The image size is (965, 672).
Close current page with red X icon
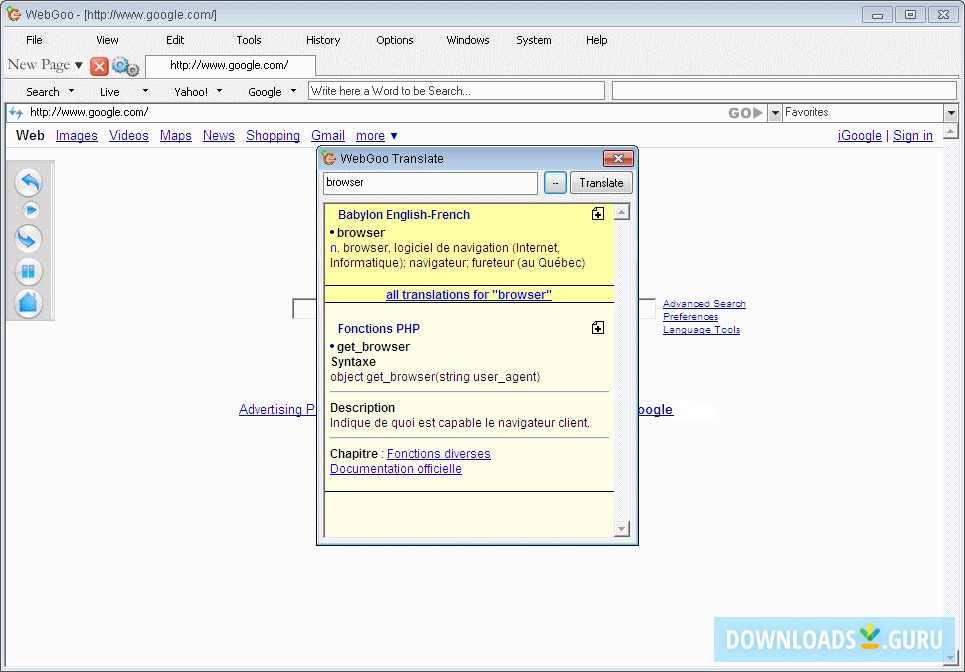(x=99, y=66)
